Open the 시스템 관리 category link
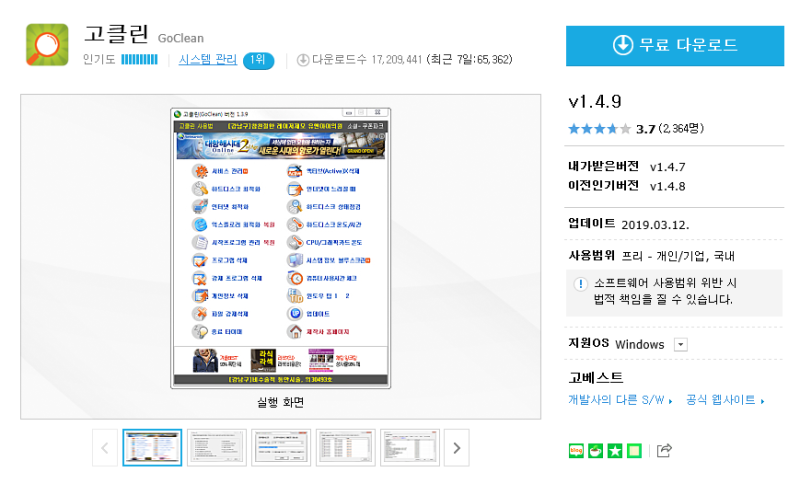Image resolution: width=800 pixels, height=495 pixels. [x=208, y=60]
